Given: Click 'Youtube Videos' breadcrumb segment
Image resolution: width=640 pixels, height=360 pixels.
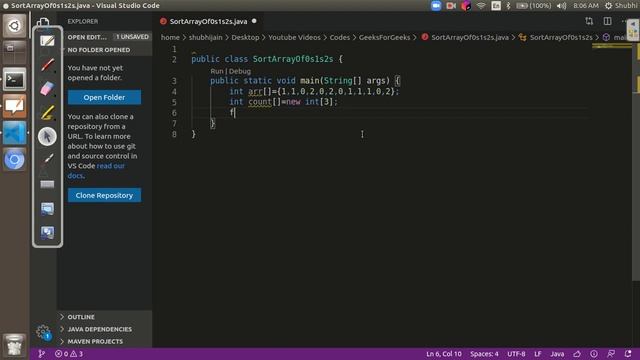Looking at the screenshot, I should (294, 37).
